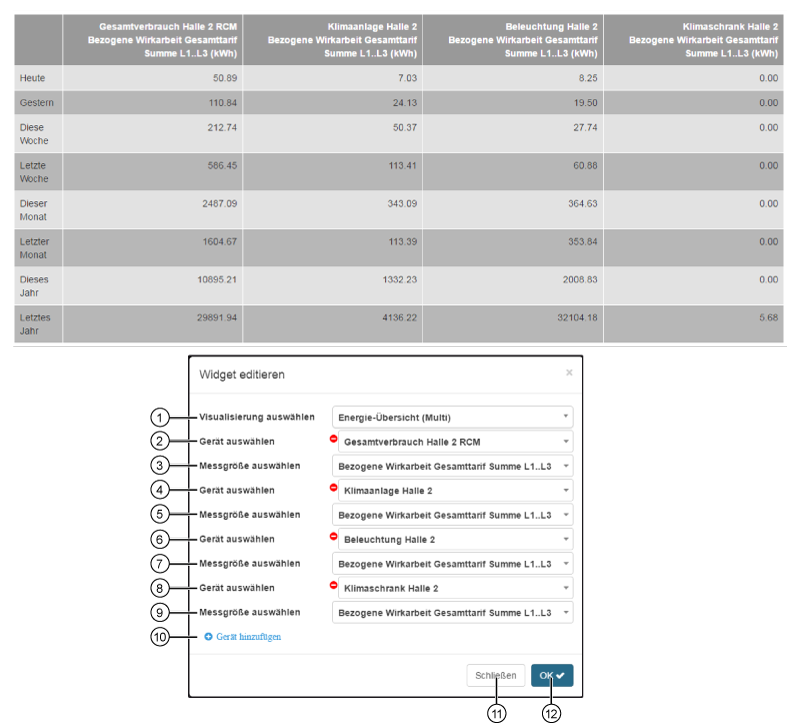Confirm changes with the OK button
This screenshot has height=727, width=800.
pyautogui.click(x=551, y=675)
